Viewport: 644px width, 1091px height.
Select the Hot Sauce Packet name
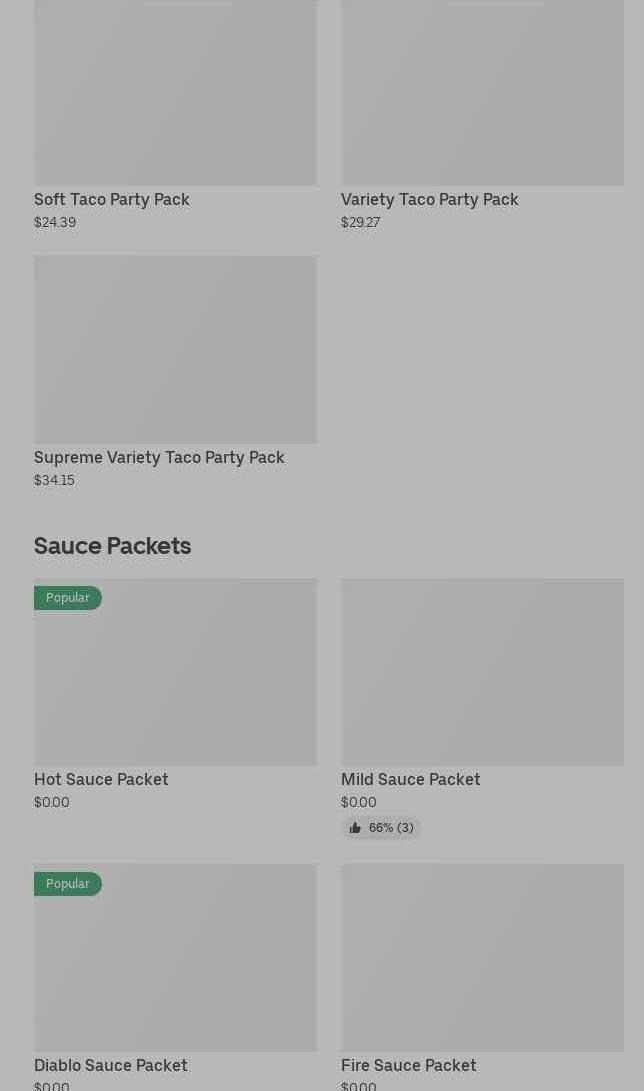coord(101,779)
